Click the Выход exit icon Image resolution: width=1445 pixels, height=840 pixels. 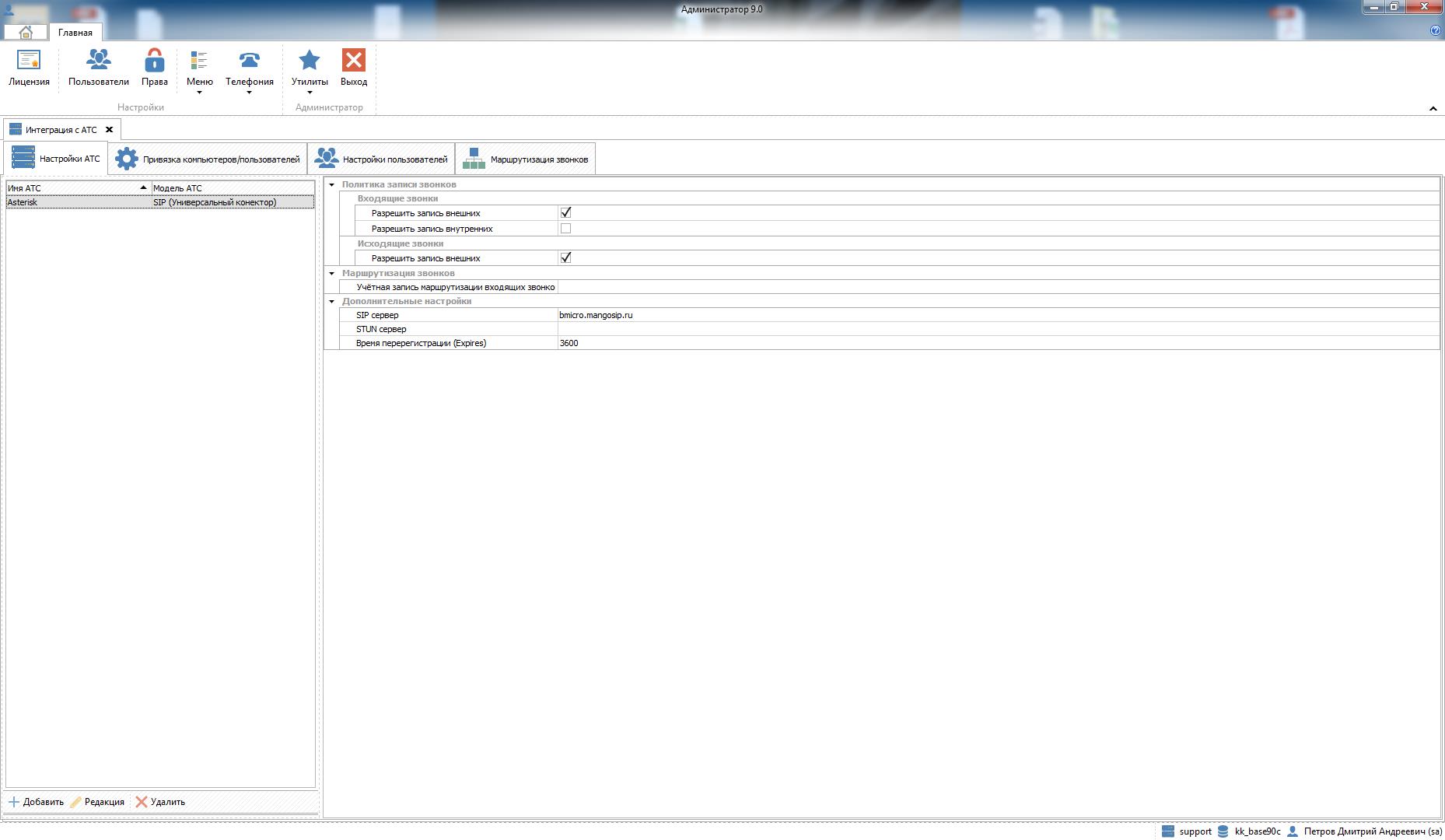tap(354, 61)
